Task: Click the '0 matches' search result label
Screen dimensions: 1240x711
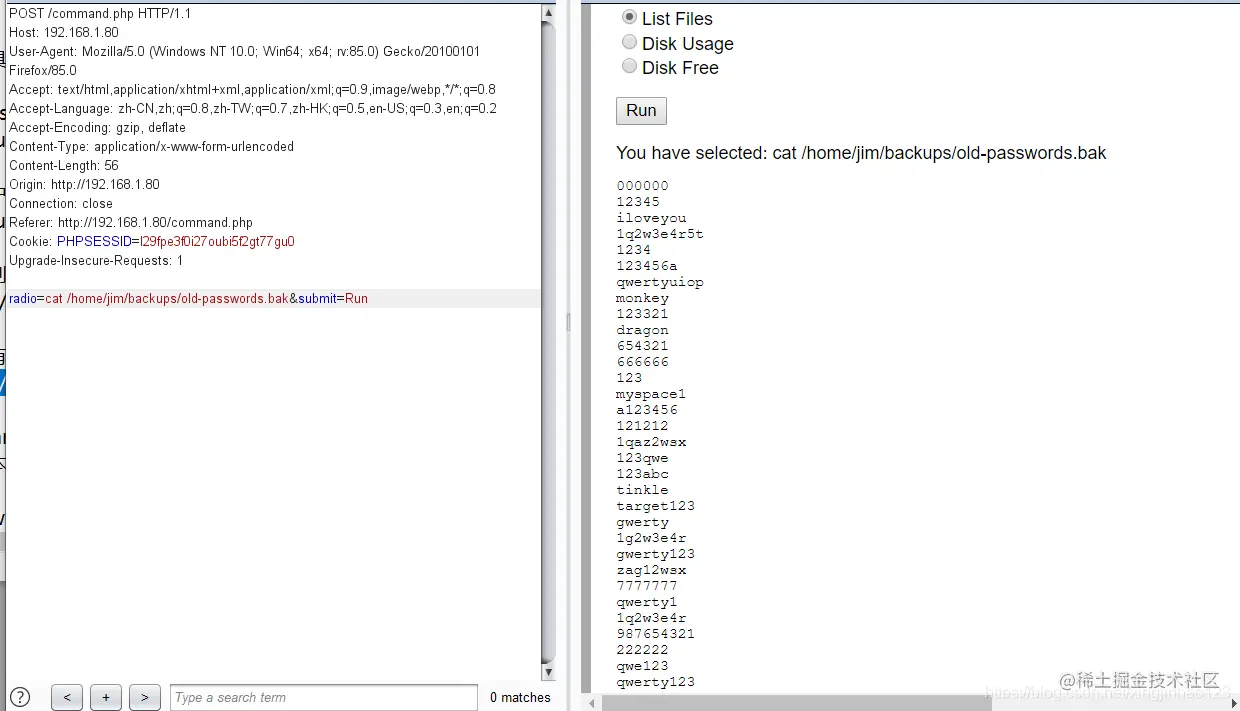Action: click(520, 698)
